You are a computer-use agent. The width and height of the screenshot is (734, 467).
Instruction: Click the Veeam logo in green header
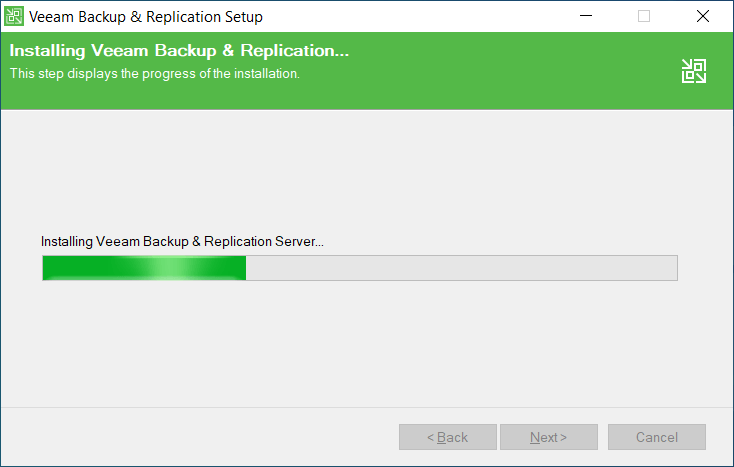(x=694, y=70)
